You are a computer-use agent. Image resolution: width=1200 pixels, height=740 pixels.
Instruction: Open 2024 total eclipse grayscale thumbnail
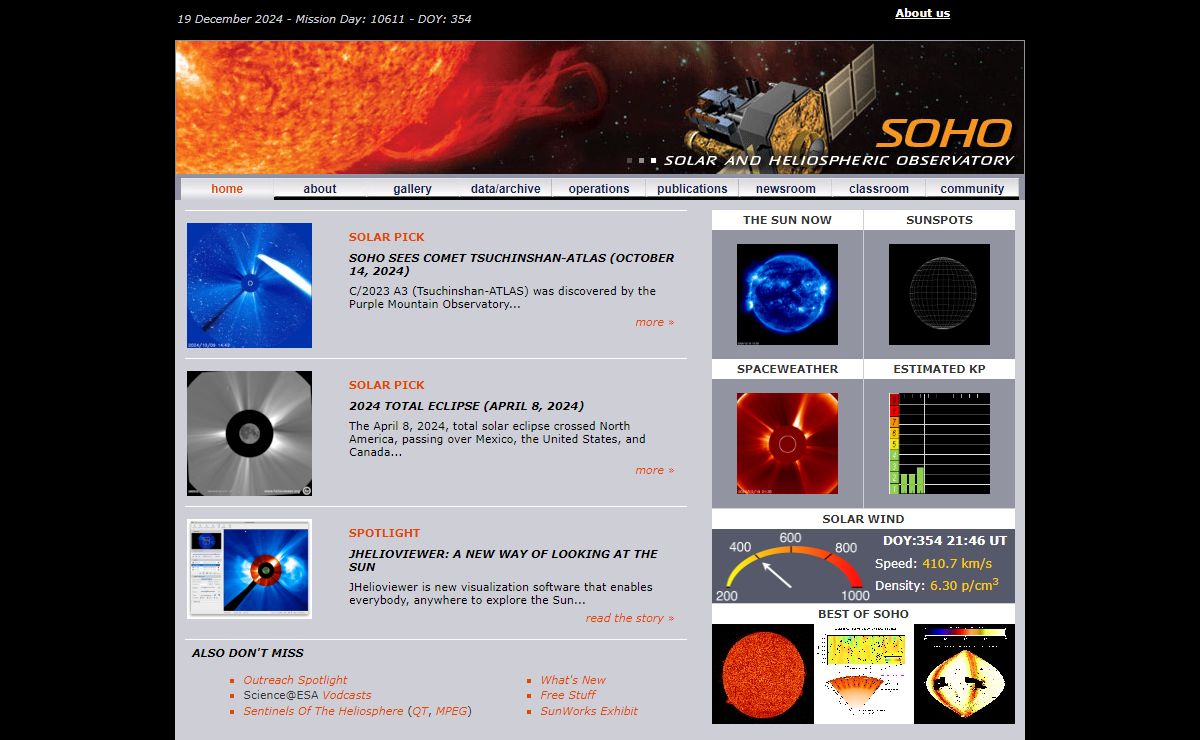pyautogui.click(x=249, y=433)
